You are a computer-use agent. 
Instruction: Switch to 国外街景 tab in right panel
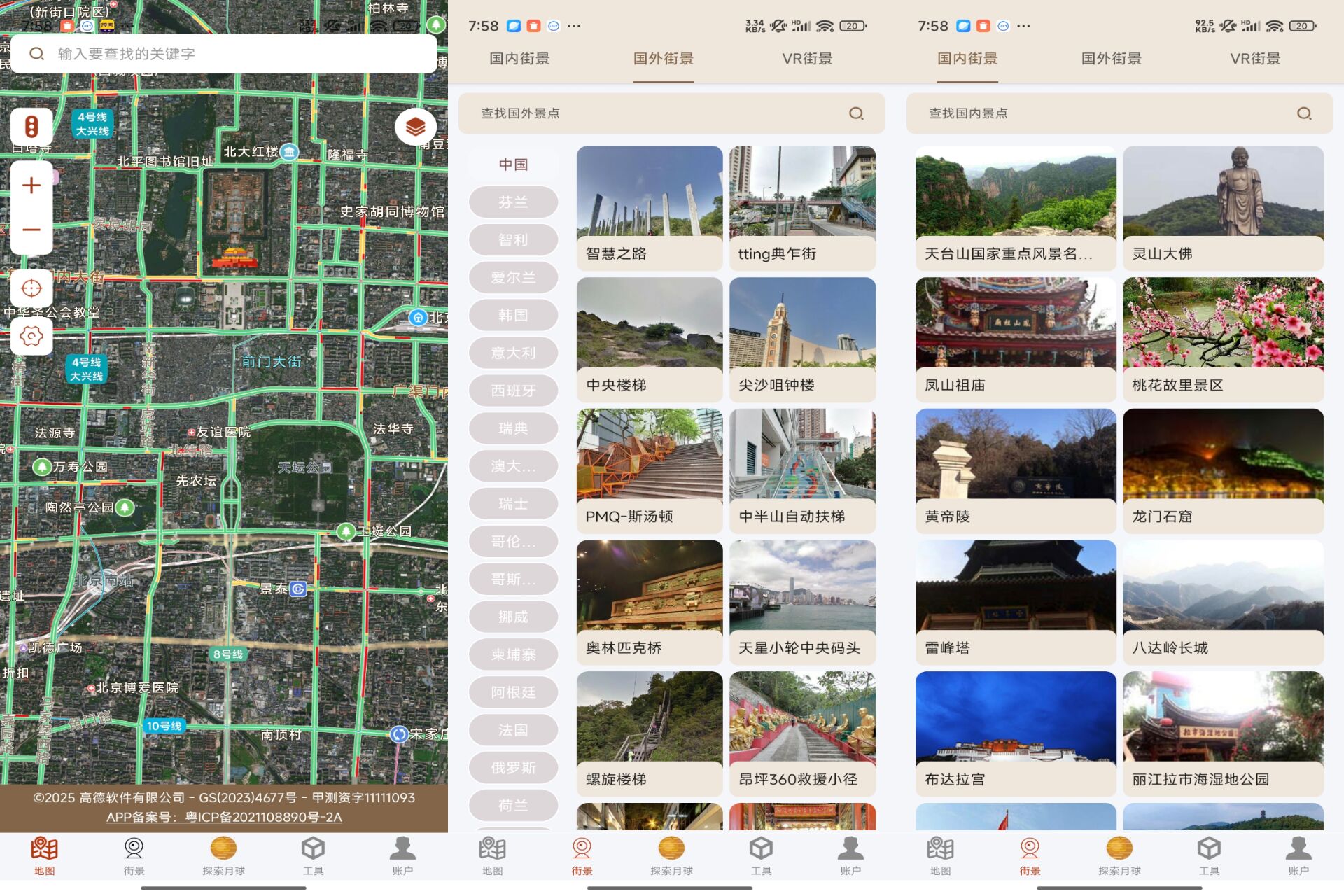[1111, 59]
